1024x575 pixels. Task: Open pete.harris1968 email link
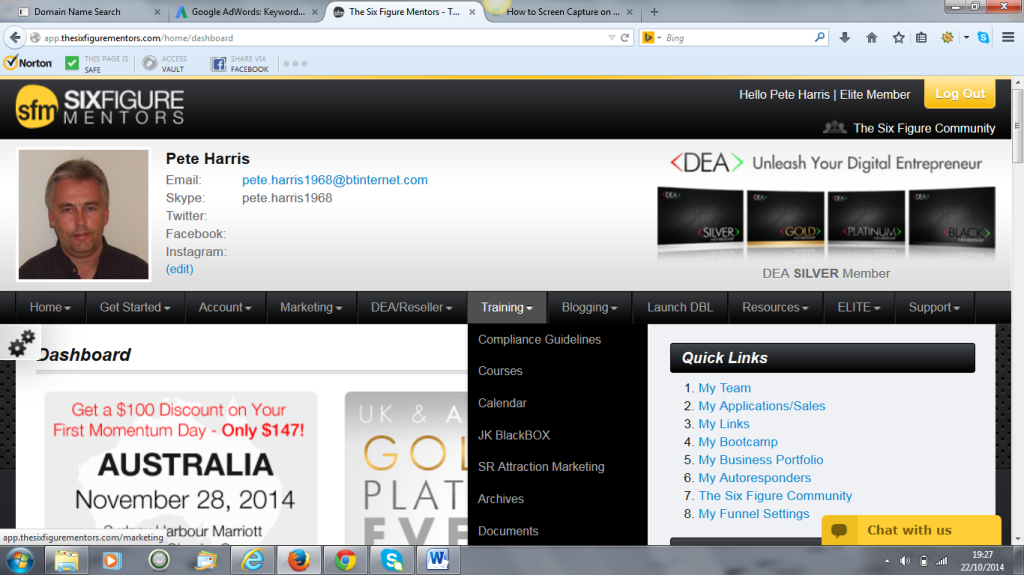tap(335, 180)
